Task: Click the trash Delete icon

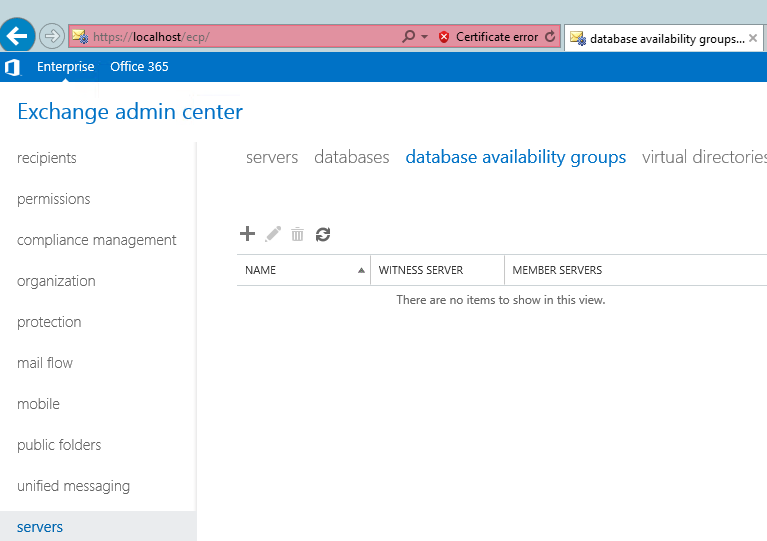Action: [x=297, y=234]
